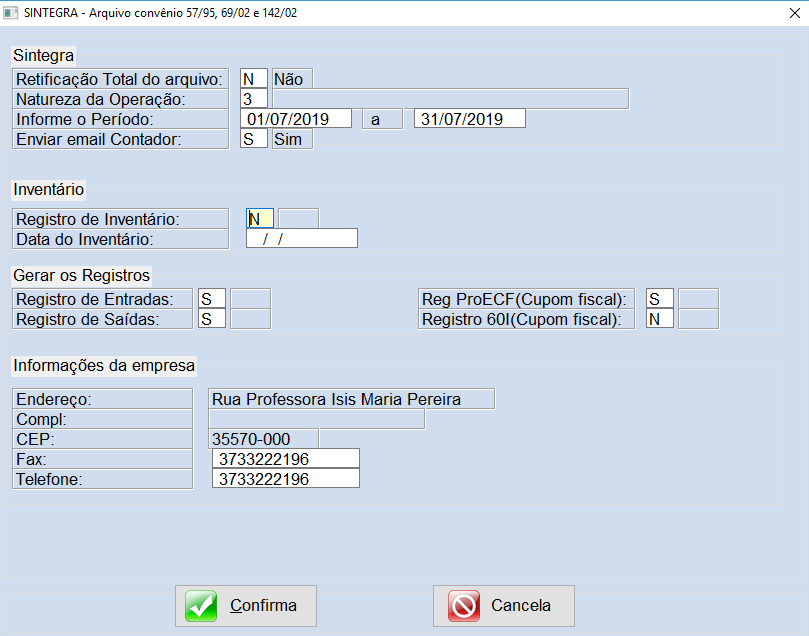Click the Endereço Rua Professora Isis field
809x636 pixels.
(350, 399)
